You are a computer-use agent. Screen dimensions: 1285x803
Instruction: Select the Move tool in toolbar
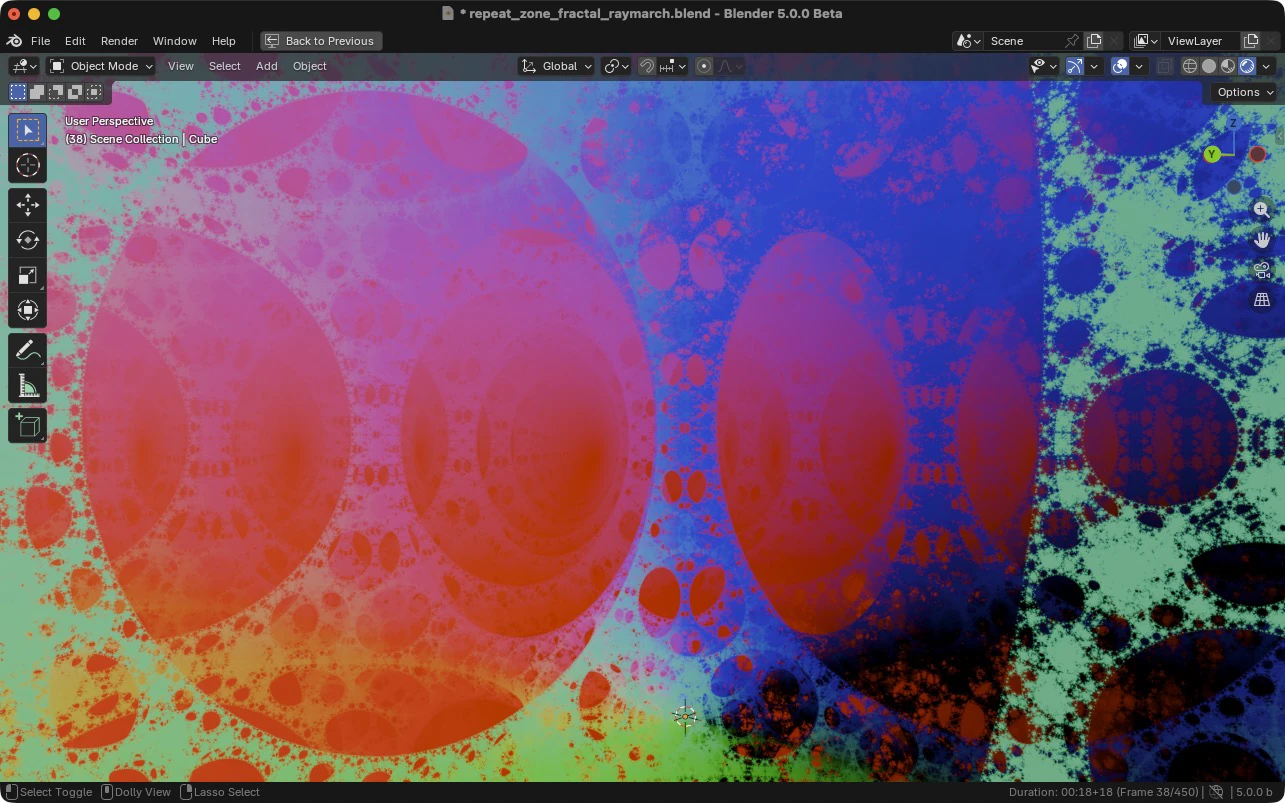tap(28, 205)
